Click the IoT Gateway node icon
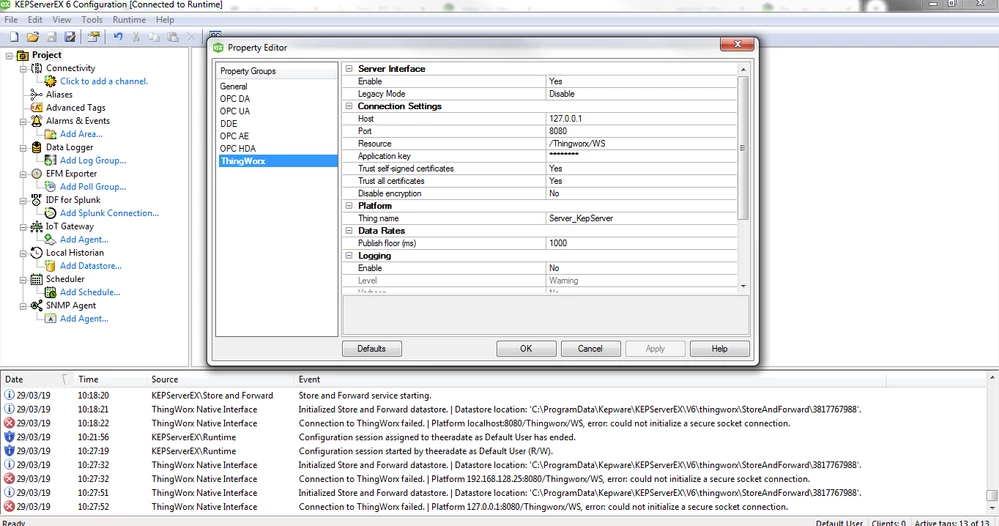 click(x=36, y=226)
